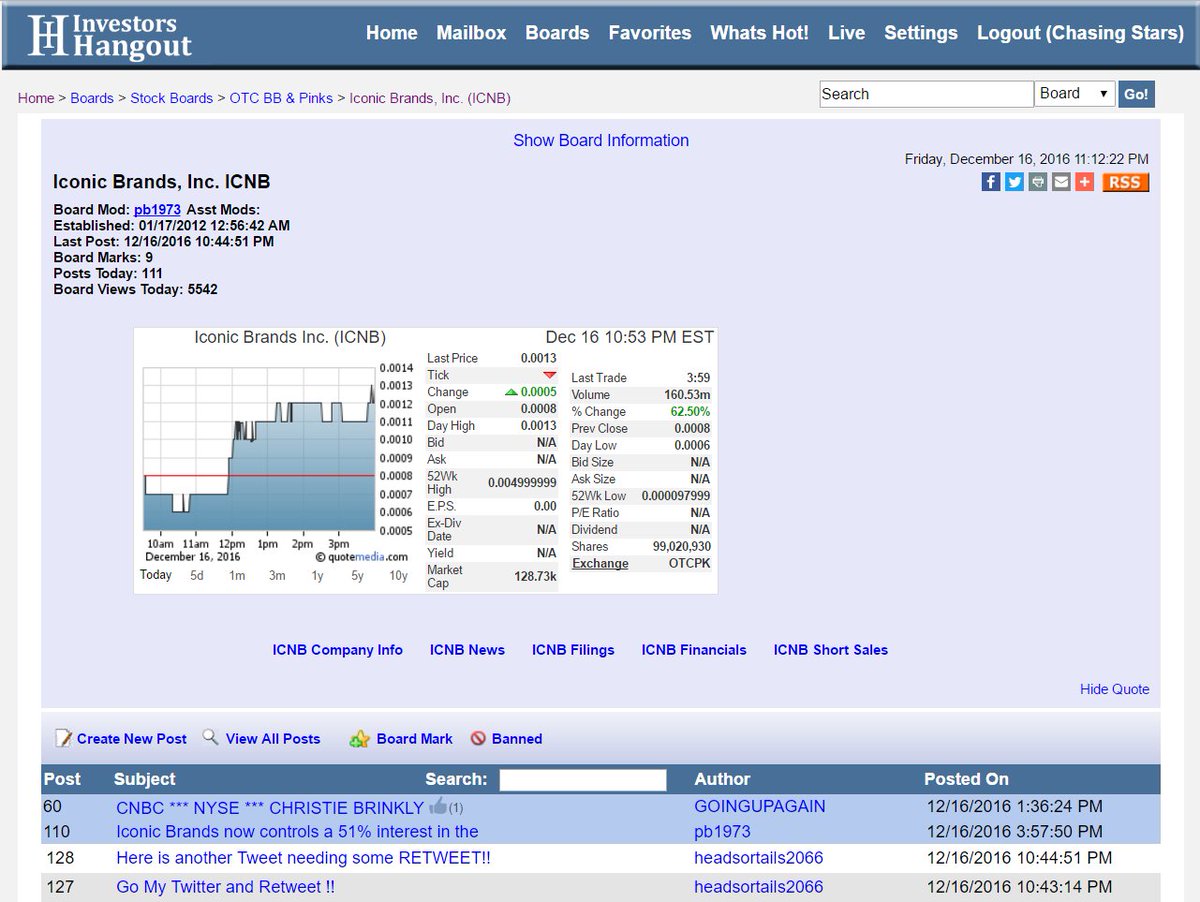Screen dimensions: 1200x902
Task: Click Posted On column header
Action: point(966,779)
